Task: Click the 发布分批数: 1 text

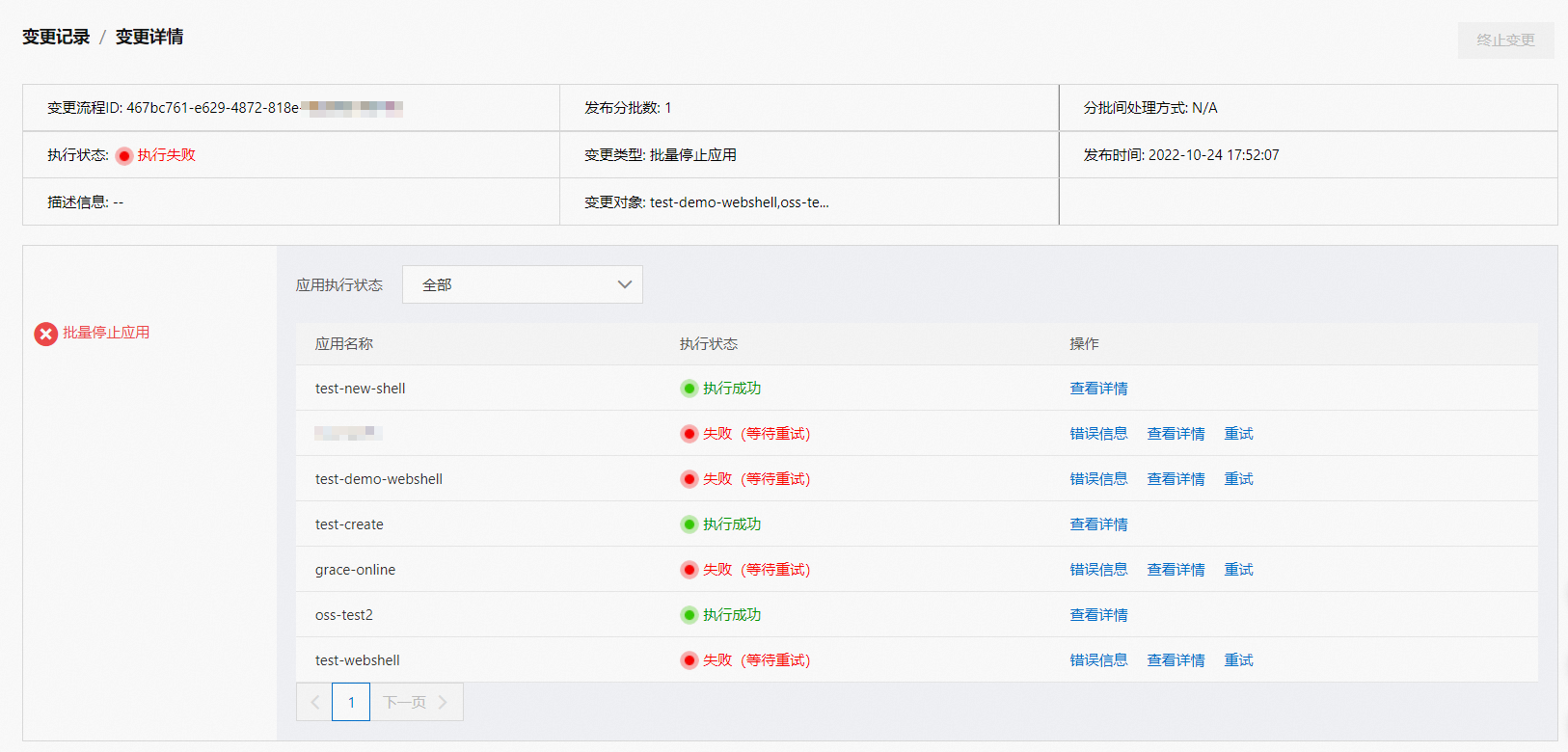Action: click(x=628, y=108)
